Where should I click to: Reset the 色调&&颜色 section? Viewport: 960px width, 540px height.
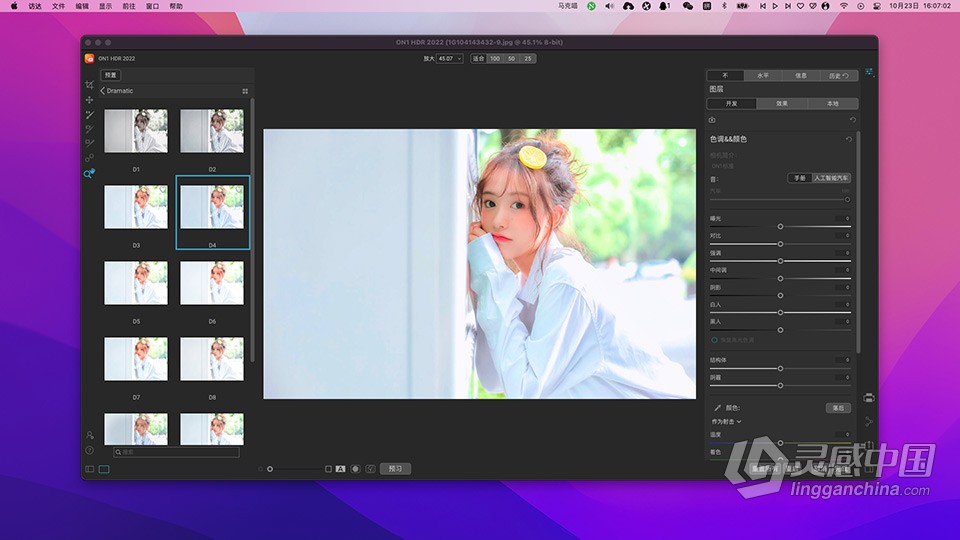coord(849,139)
